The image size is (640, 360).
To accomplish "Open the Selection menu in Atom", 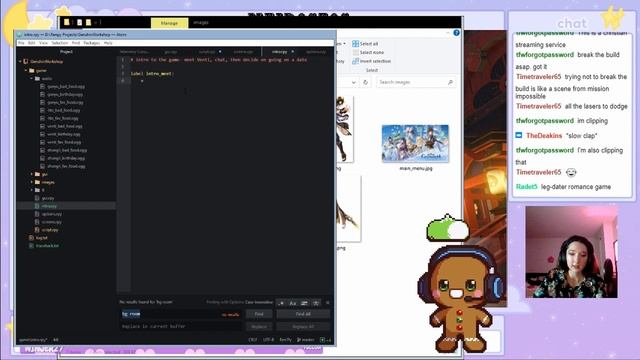I will click(60, 43).
